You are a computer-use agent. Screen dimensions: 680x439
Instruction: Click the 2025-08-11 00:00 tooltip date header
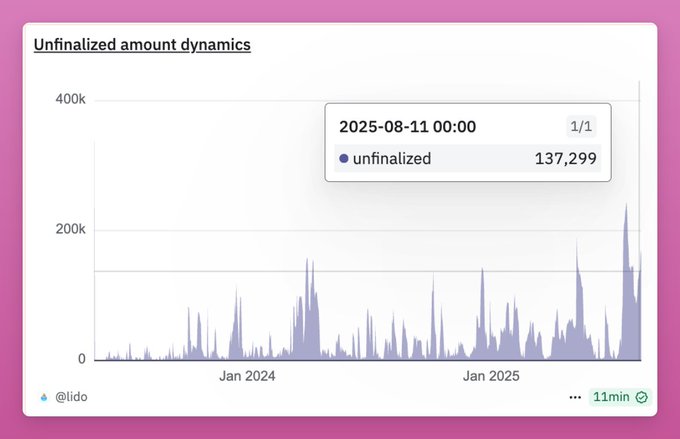click(x=408, y=127)
